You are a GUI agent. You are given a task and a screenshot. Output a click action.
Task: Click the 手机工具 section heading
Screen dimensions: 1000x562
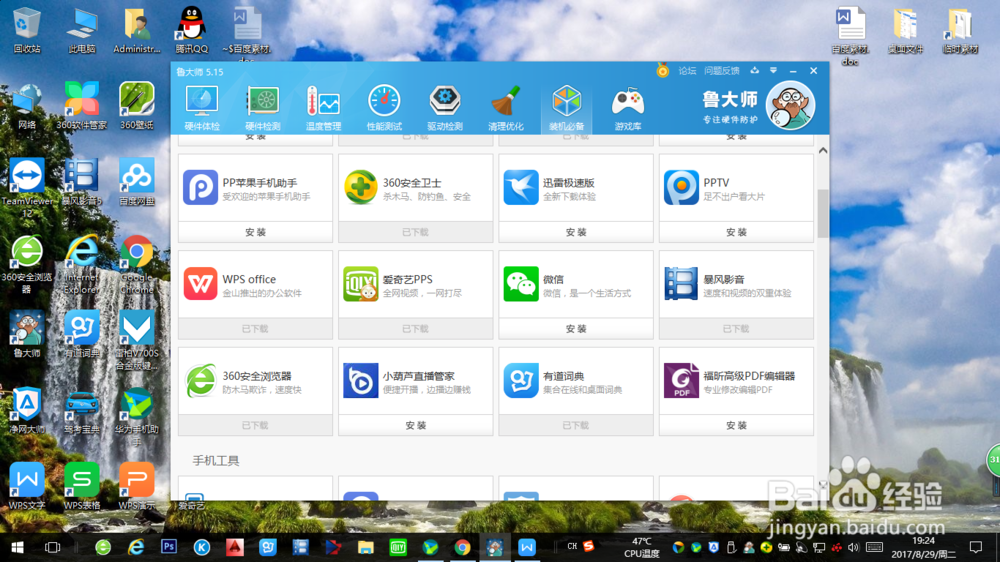point(216,461)
